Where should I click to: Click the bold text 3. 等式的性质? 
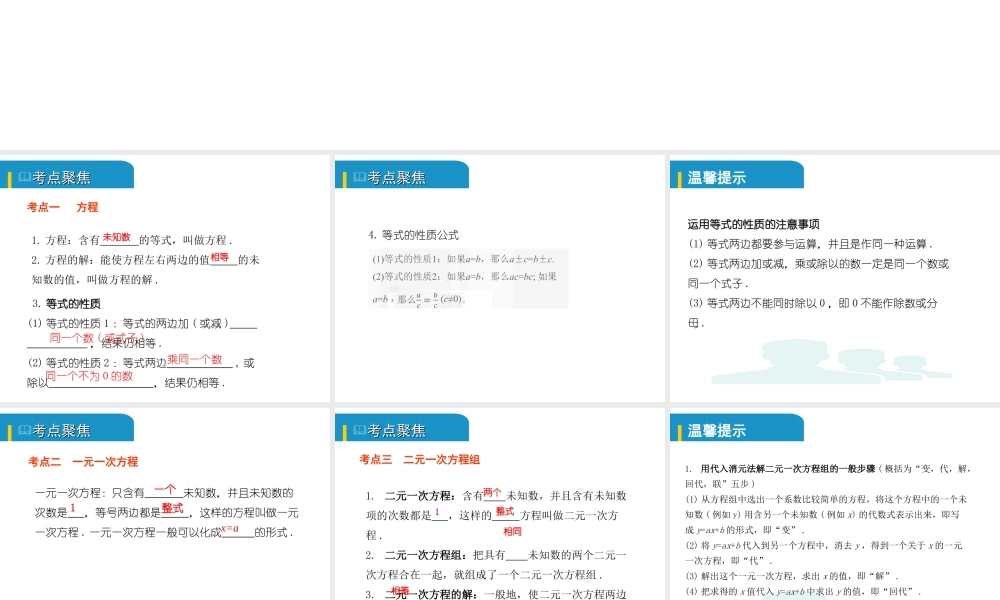pos(66,304)
